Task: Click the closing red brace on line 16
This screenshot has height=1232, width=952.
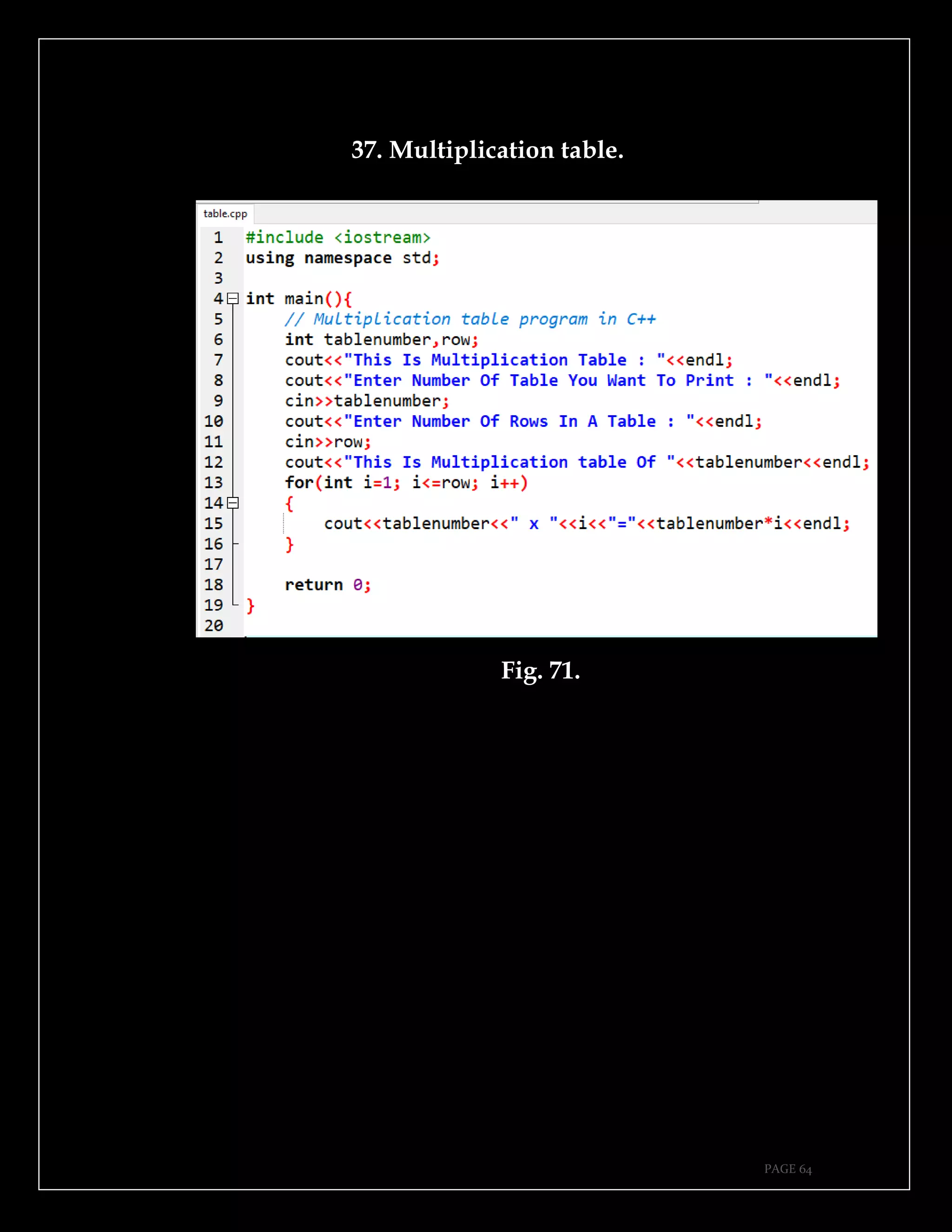Action: tap(289, 544)
